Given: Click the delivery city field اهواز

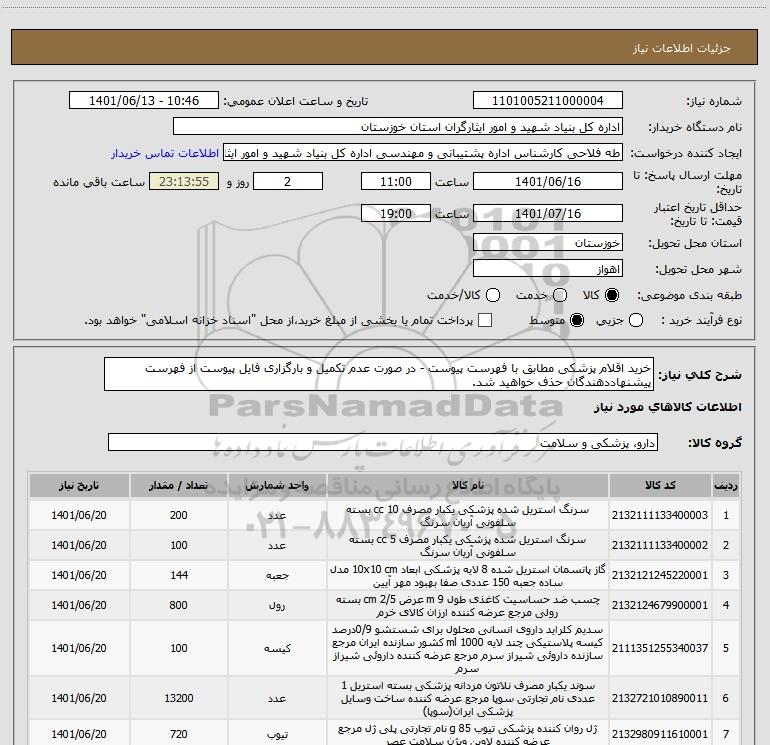Looking at the screenshot, I should pyautogui.click(x=548, y=269).
